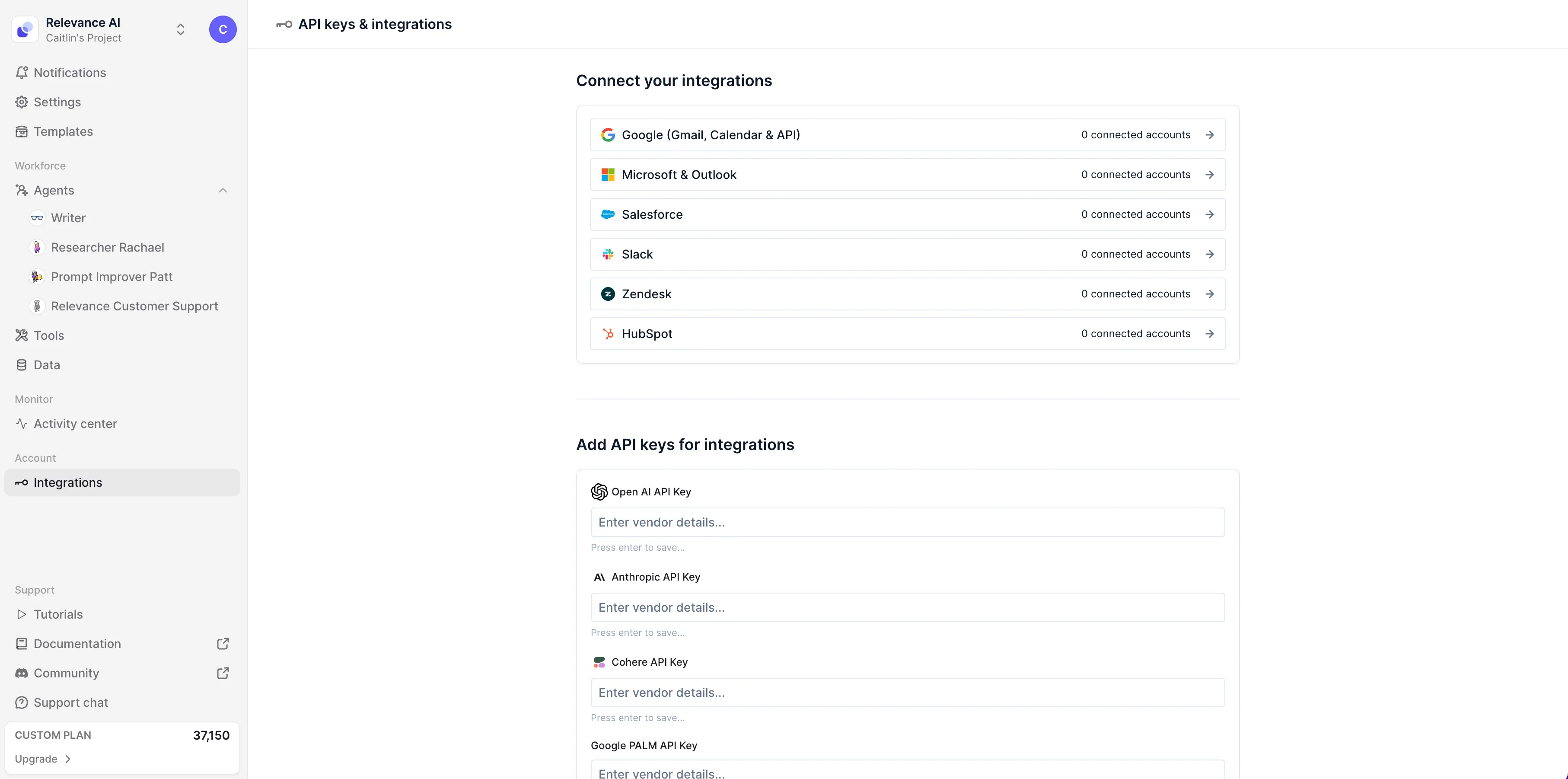Click the Data database icon

pos(22,365)
